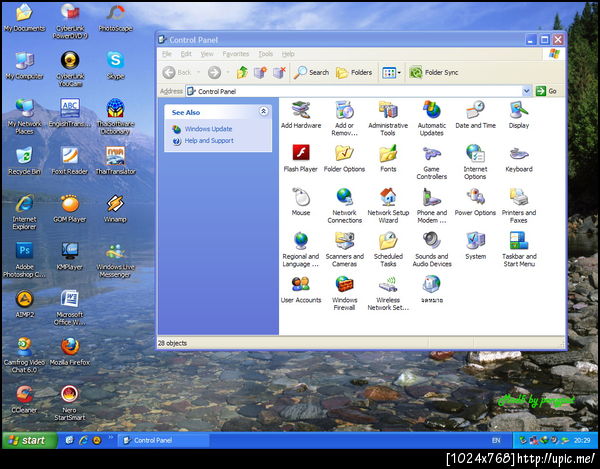Open Scanners and Cameras icon
Viewport: 600px width, 469px height.
(344, 249)
